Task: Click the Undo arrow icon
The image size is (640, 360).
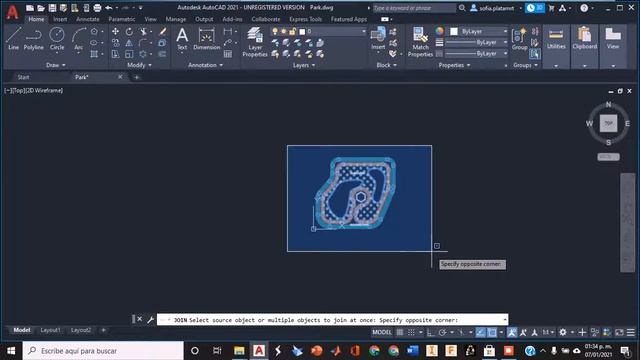Action: (109, 8)
